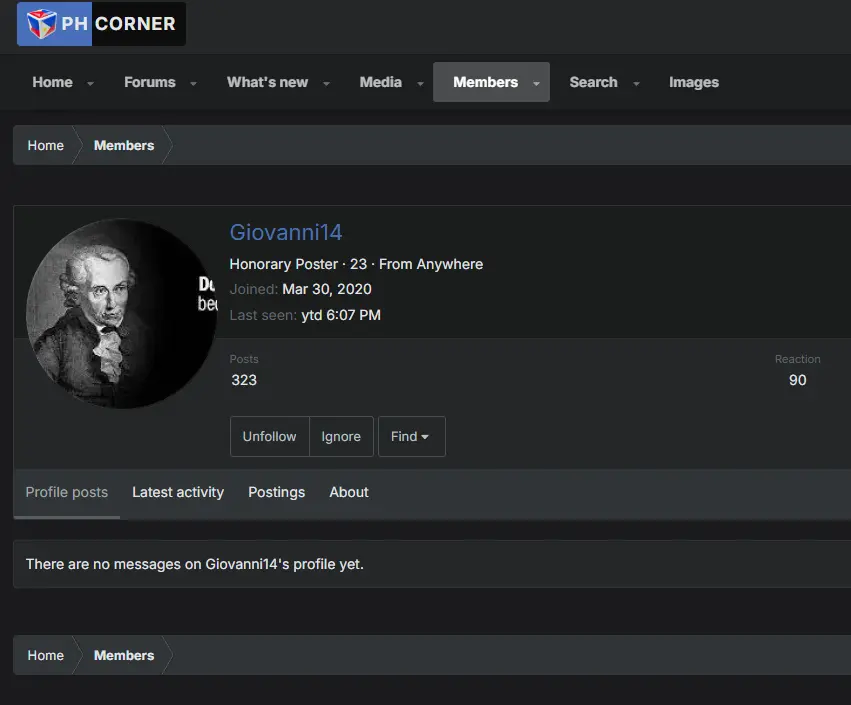
Task: Click the Reaction score 90
Action: pos(797,380)
